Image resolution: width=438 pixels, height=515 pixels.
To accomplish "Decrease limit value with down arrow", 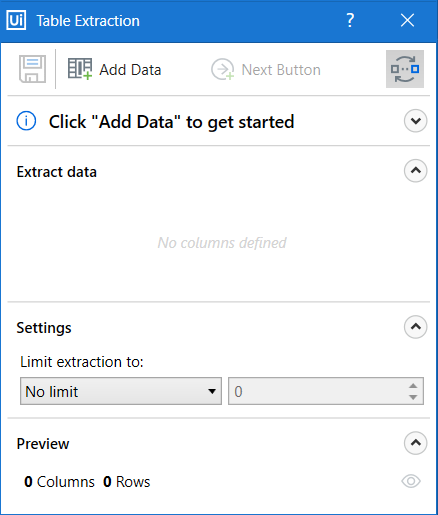I will (413, 397).
